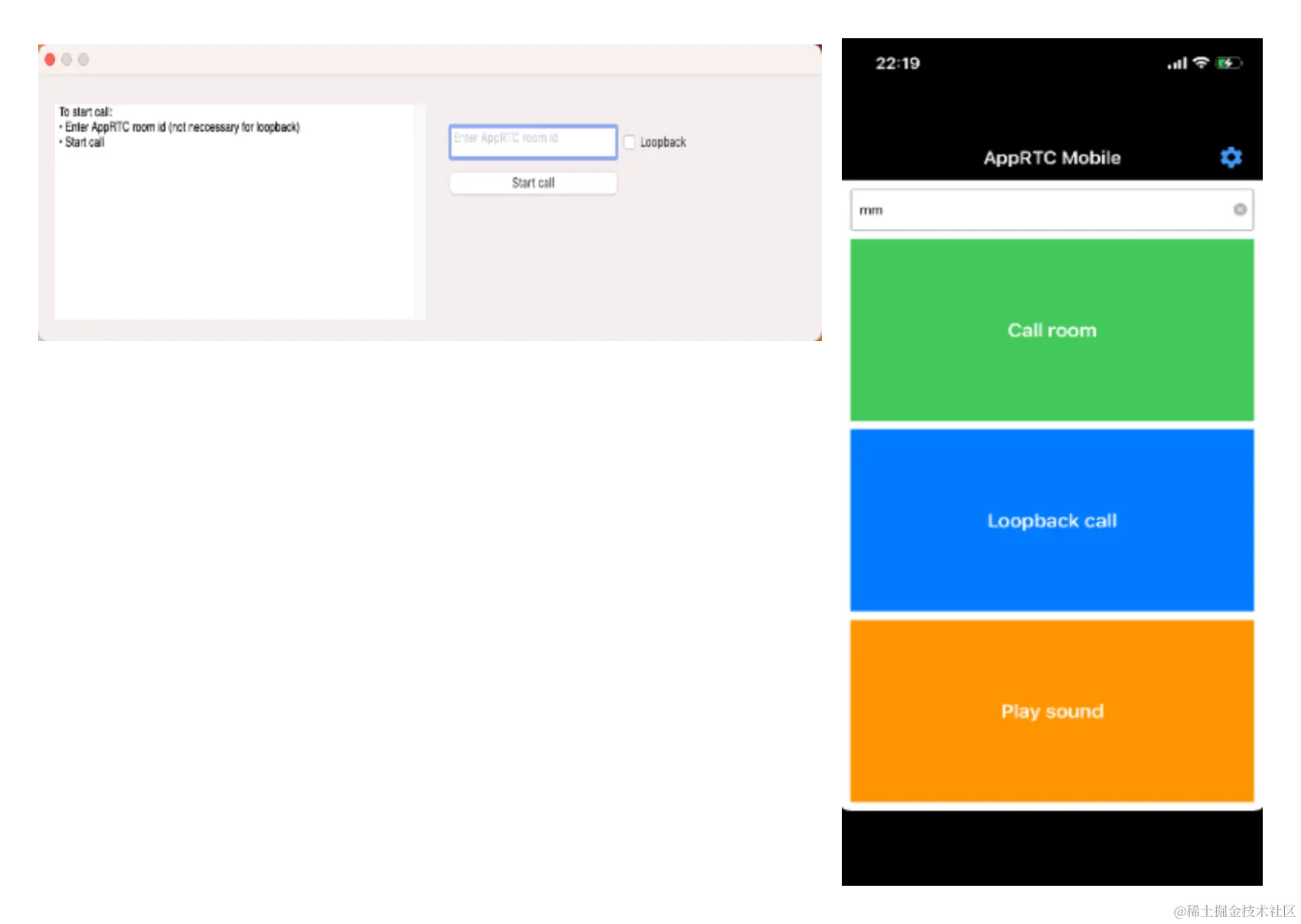The image size is (1301, 924).
Task: Click the "To start call:" instruction text
Action: click(x=86, y=112)
